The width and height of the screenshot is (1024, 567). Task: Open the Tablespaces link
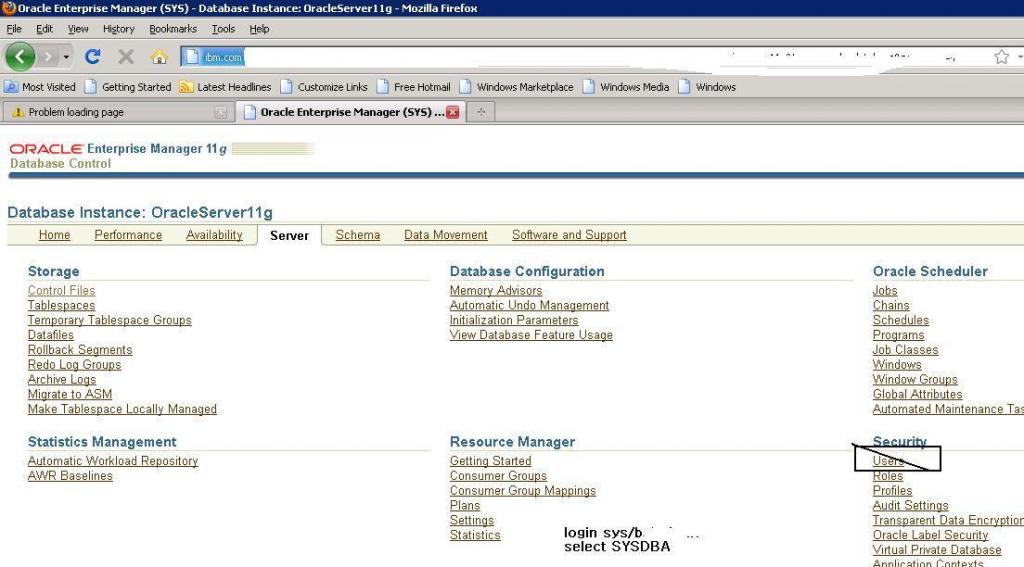[x=61, y=305]
